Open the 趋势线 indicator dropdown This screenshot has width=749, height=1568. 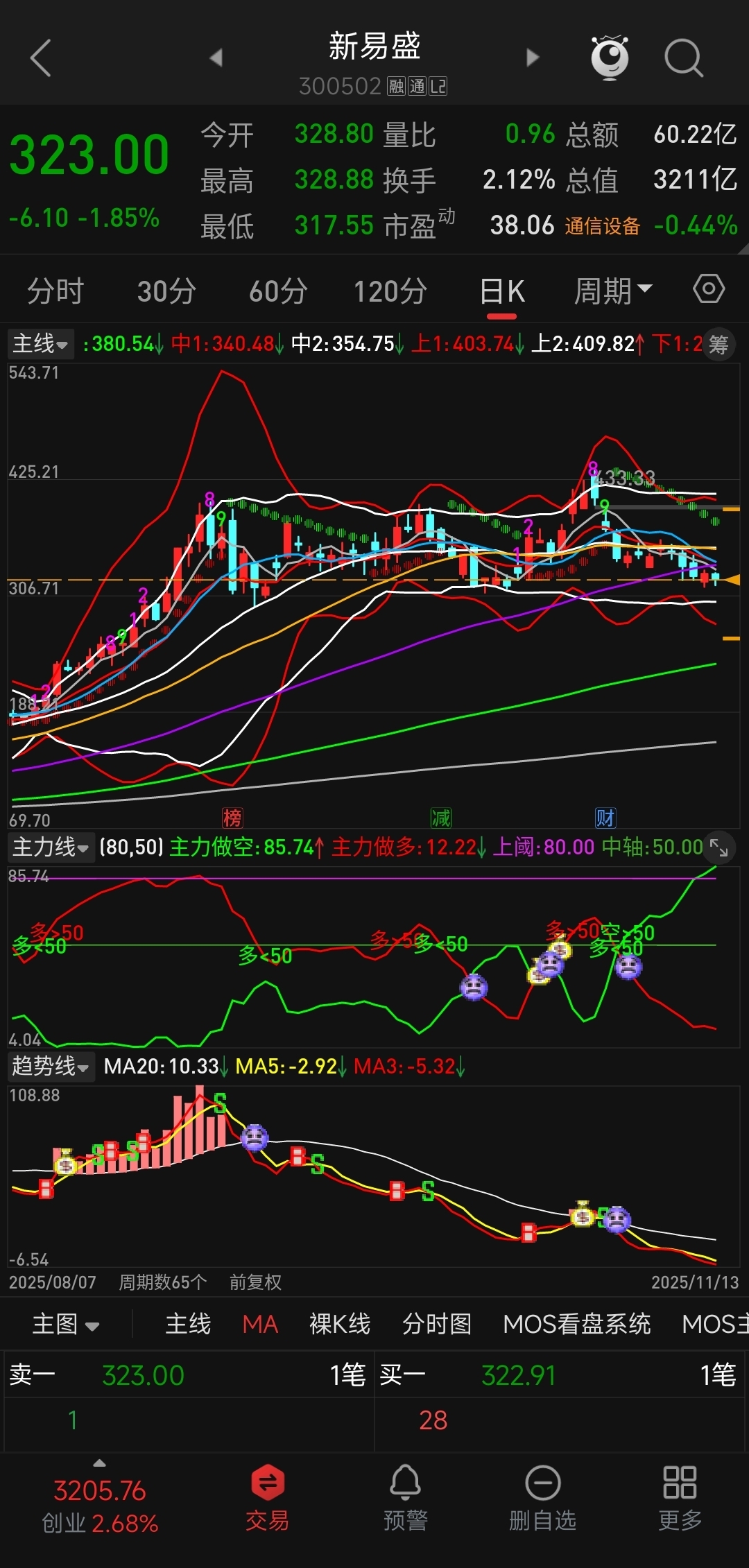51,1066
